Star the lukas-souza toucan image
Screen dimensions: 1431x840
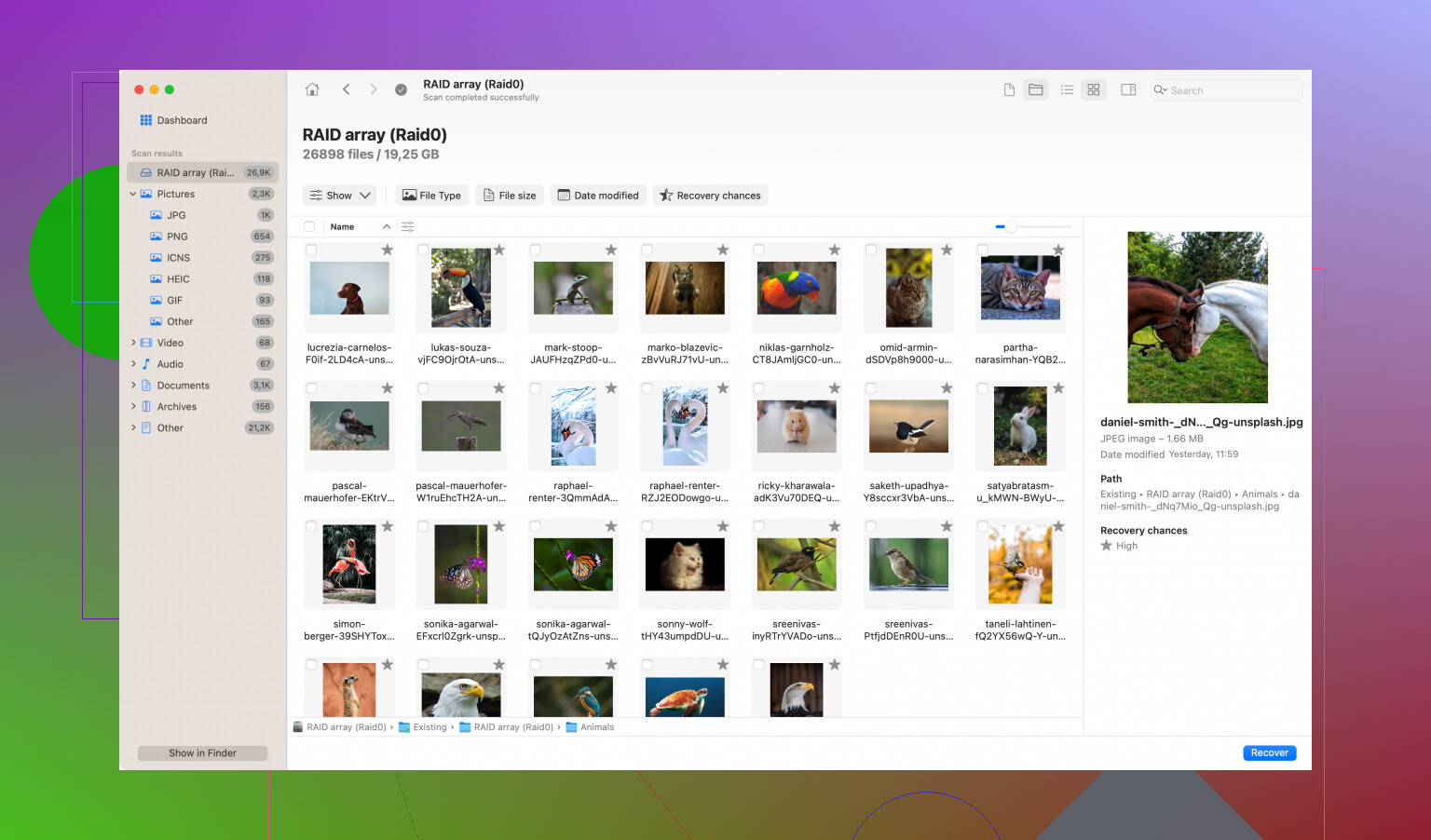click(x=499, y=250)
